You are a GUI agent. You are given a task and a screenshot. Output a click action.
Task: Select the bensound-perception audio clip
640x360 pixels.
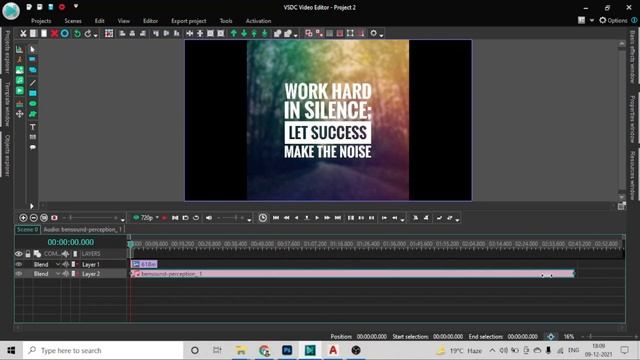coord(353,274)
